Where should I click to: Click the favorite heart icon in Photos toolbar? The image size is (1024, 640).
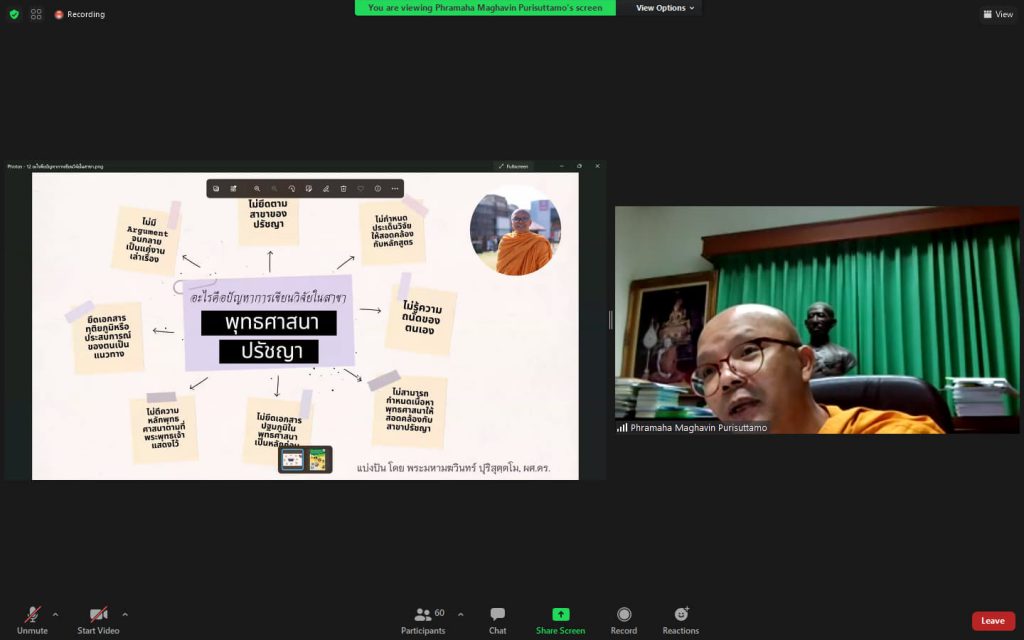point(360,188)
